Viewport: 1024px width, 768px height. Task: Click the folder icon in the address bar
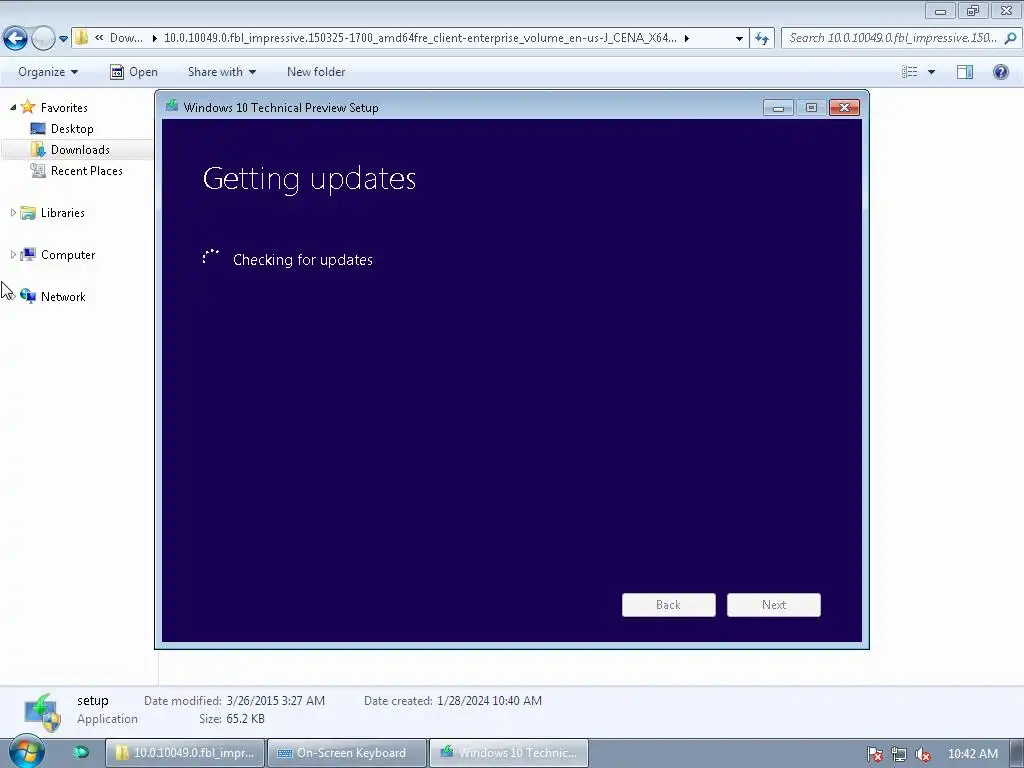tap(81, 38)
